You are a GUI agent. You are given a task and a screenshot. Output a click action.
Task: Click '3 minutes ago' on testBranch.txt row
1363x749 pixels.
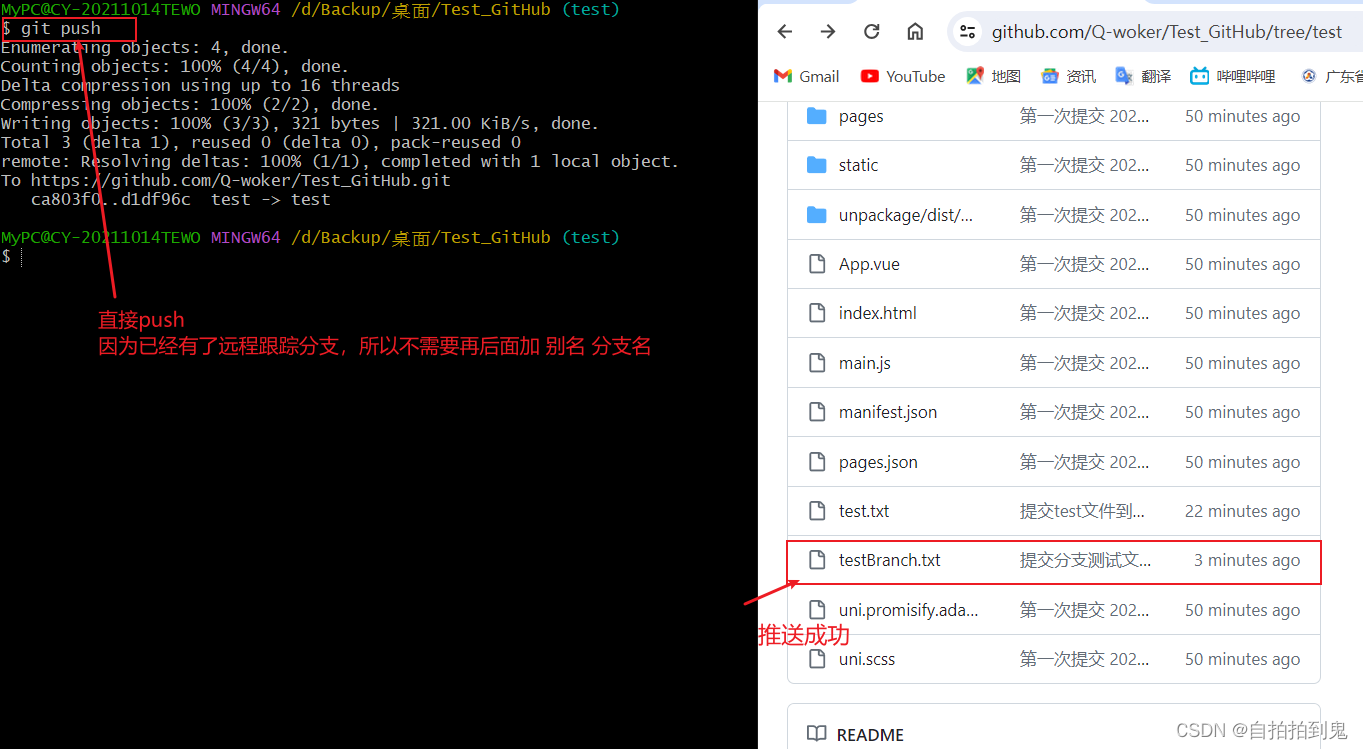click(x=1247, y=560)
